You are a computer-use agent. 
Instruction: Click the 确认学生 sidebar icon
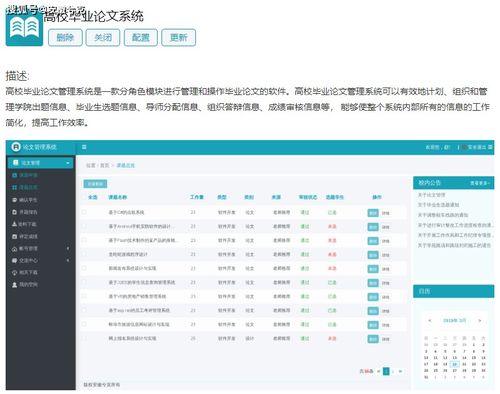(14, 200)
